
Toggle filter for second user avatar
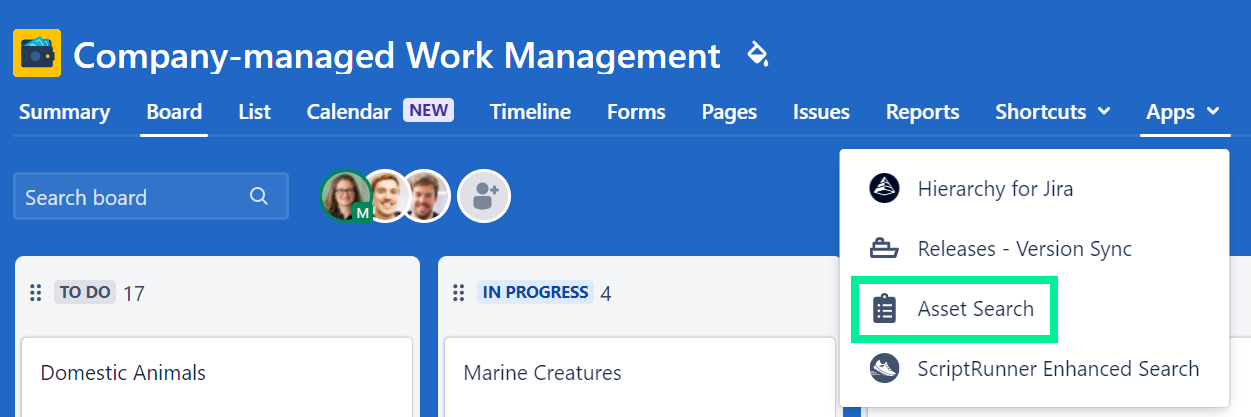(387, 195)
